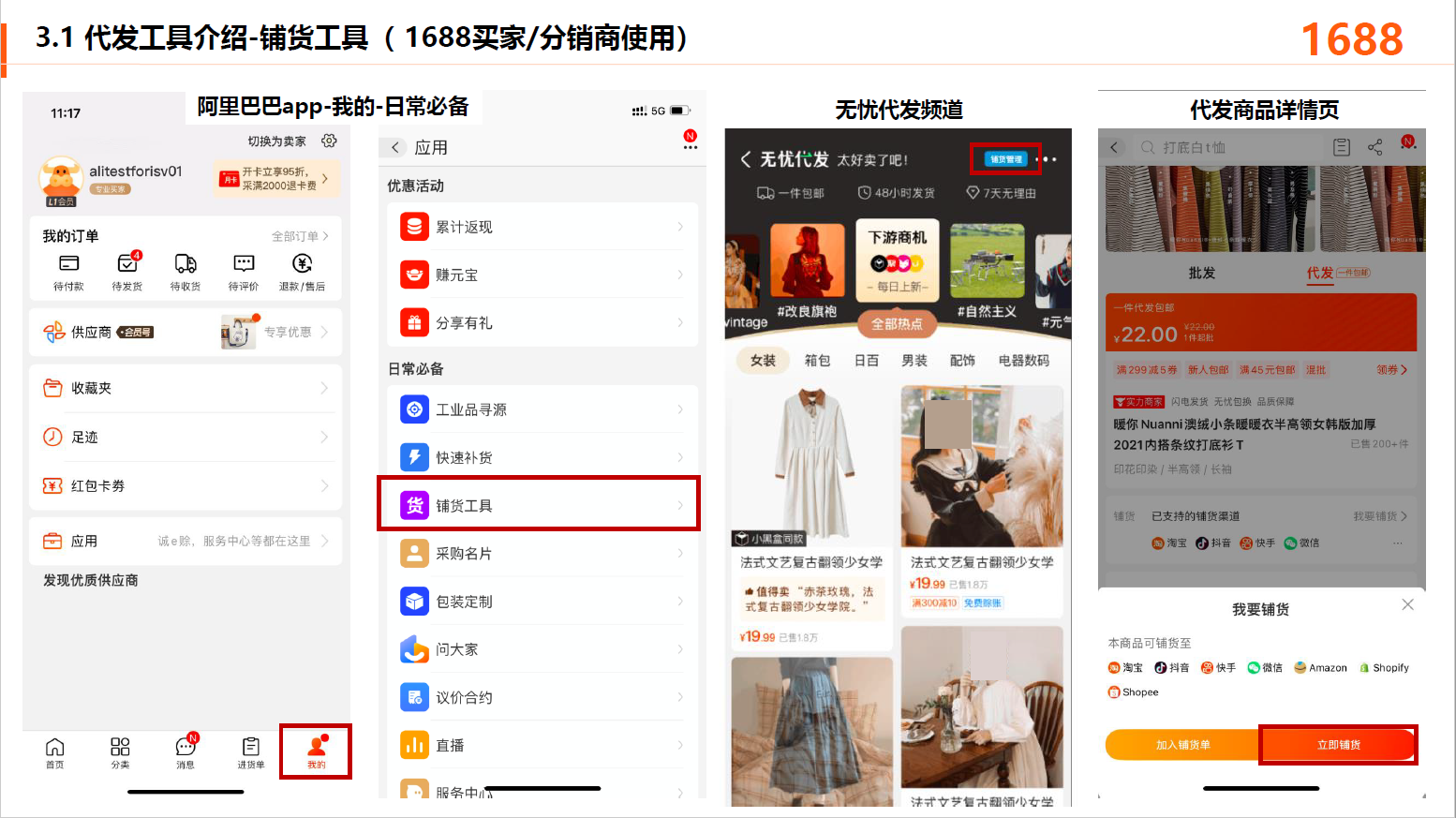Tap 切换为卖家 link
This screenshot has height=818, width=1456.
(x=276, y=141)
